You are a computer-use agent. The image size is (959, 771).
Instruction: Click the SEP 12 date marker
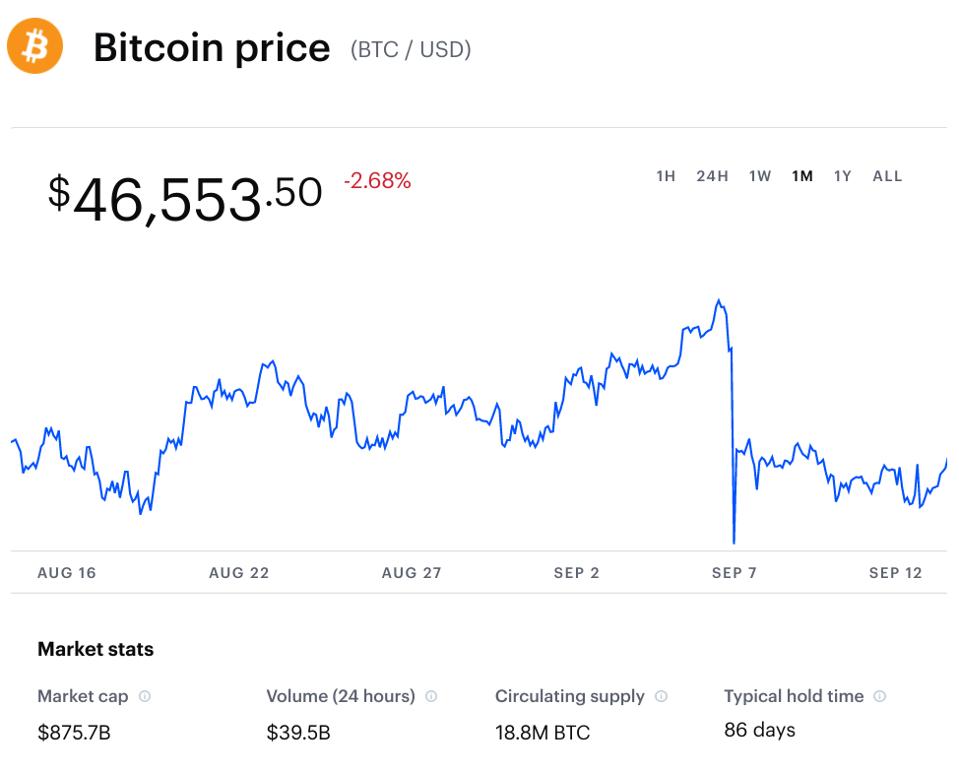coord(895,573)
